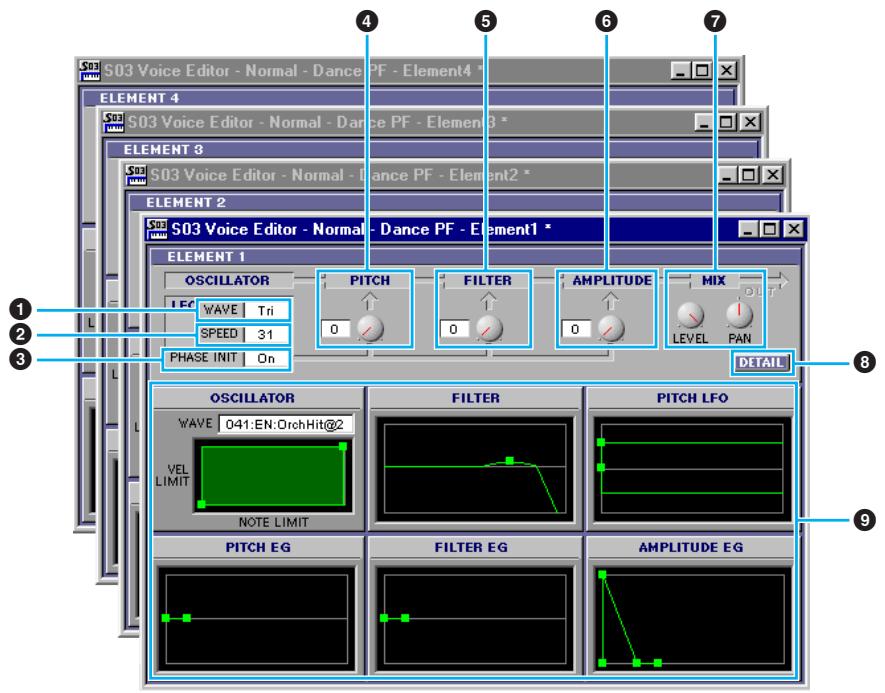Open the oscillator WAVE 041:EN:OrchHit@2 selector
The height and width of the screenshot is (693, 885).
pyautogui.click(x=286, y=424)
